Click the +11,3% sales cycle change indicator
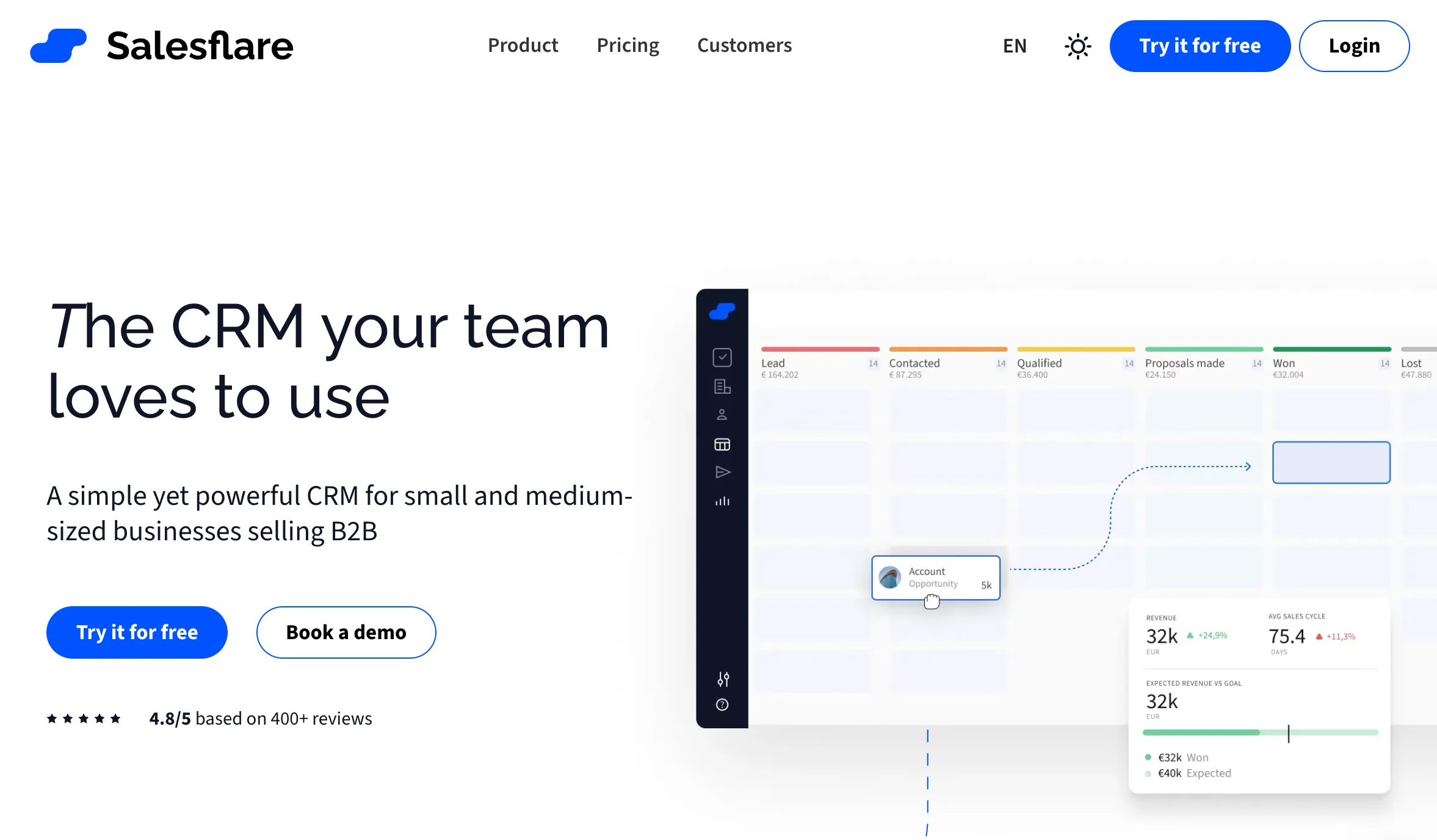Viewport: 1437px width, 840px height. (x=1336, y=636)
